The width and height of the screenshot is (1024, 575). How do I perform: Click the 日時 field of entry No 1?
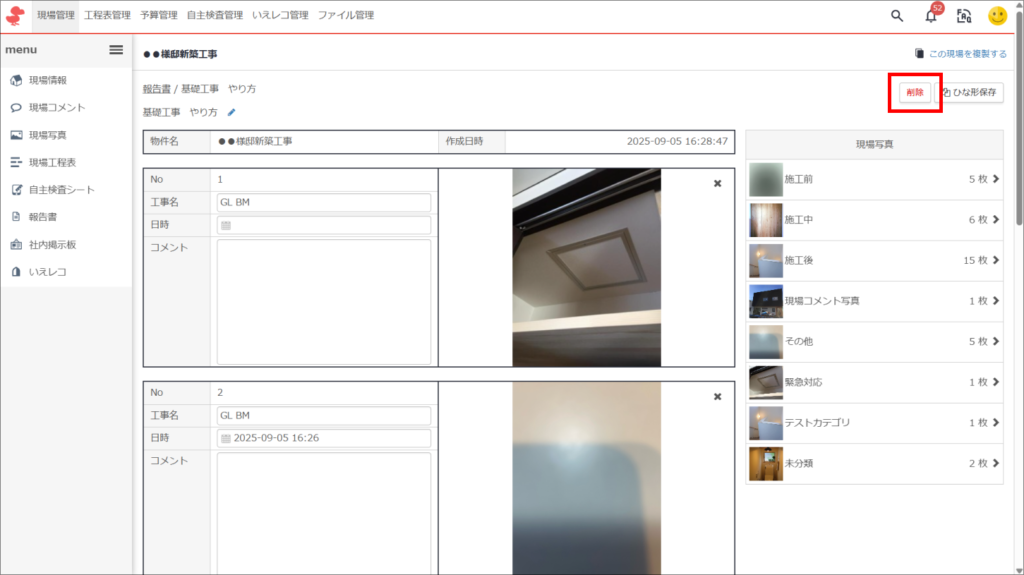[323, 225]
